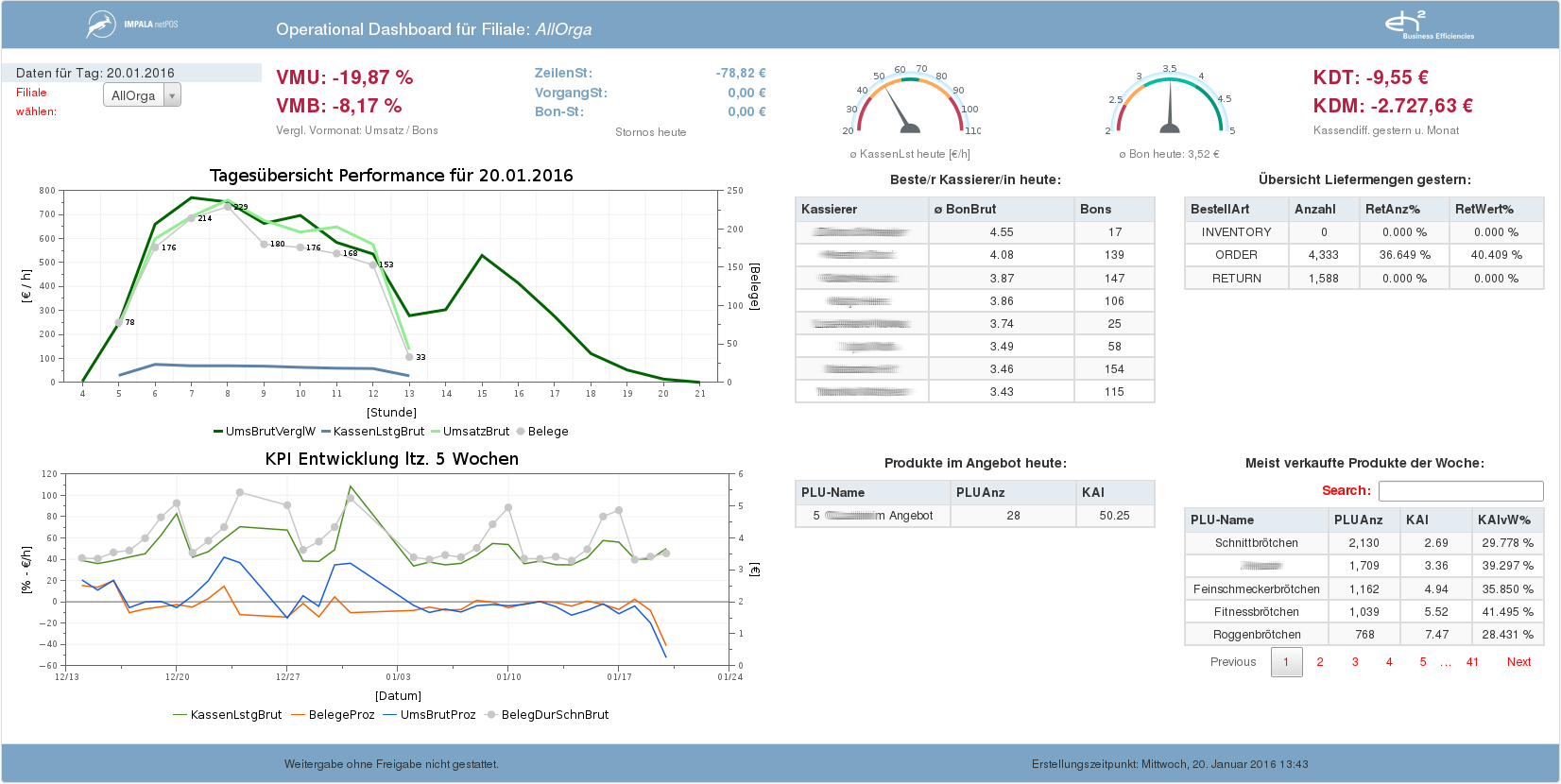Click the Search input field
This screenshot has height=784, width=1561.
(x=1460, y=491)
